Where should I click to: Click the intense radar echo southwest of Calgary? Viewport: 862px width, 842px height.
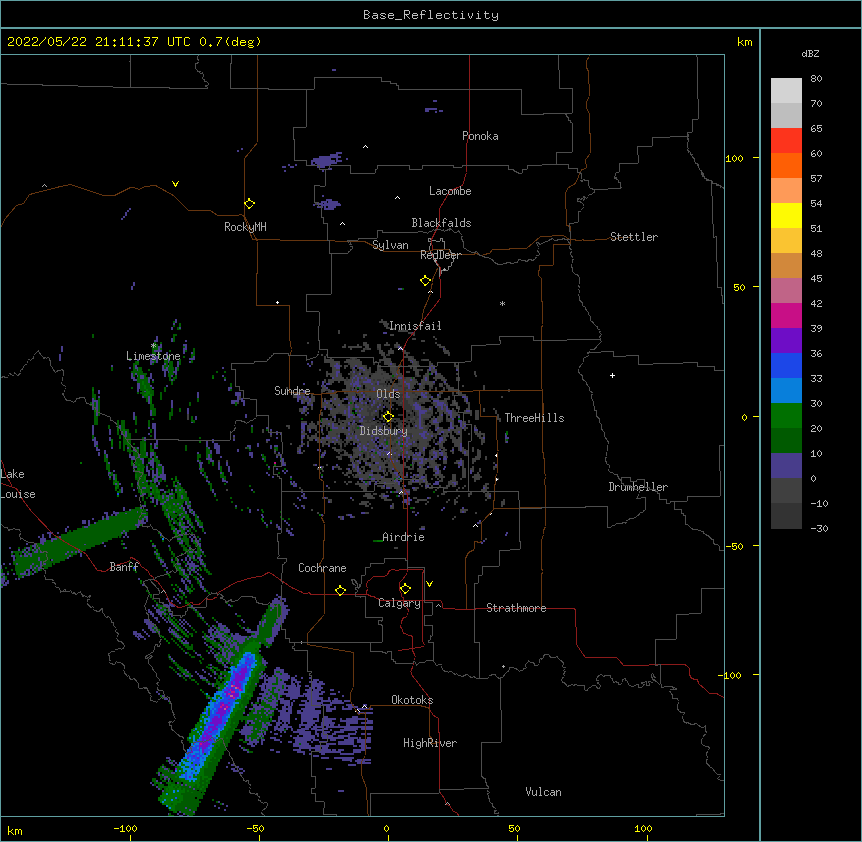click(x=222, y=713)
